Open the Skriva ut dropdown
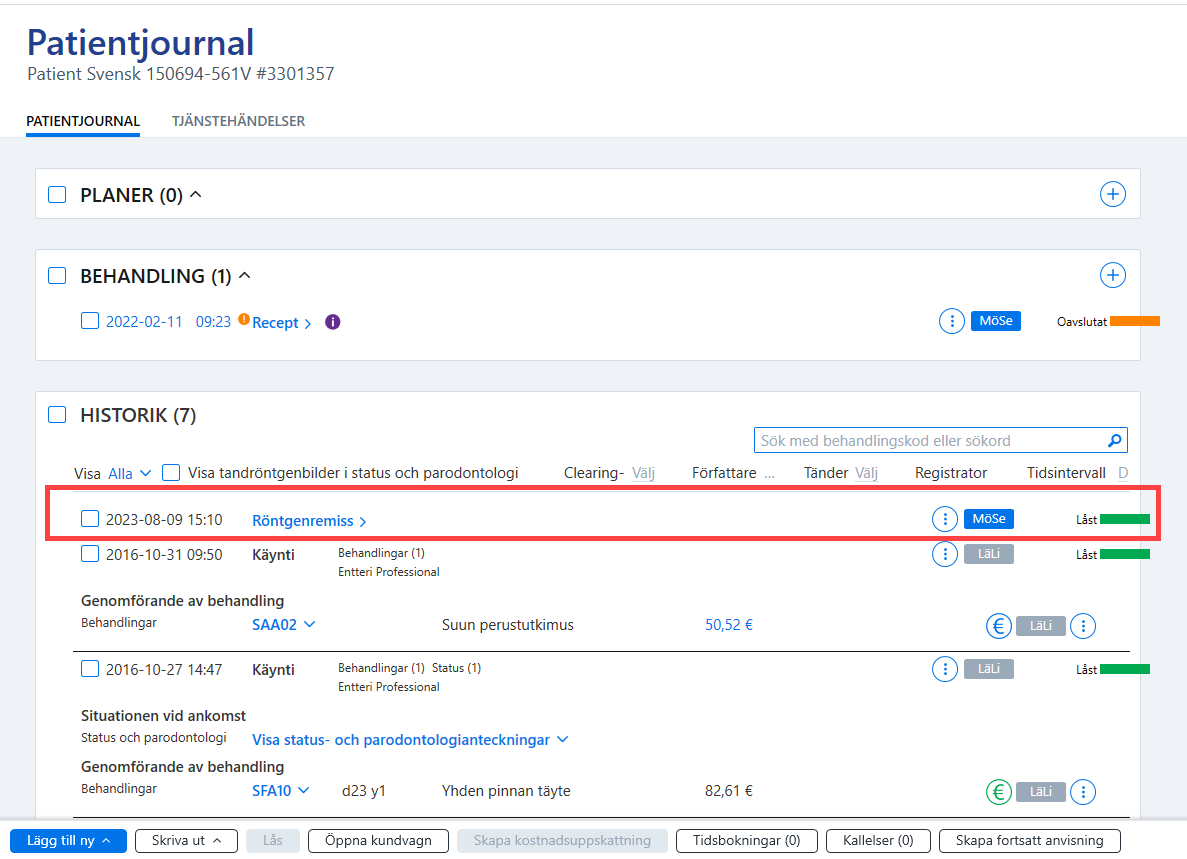The width and height of the screenshot is (1187, 859). point(186,841)
